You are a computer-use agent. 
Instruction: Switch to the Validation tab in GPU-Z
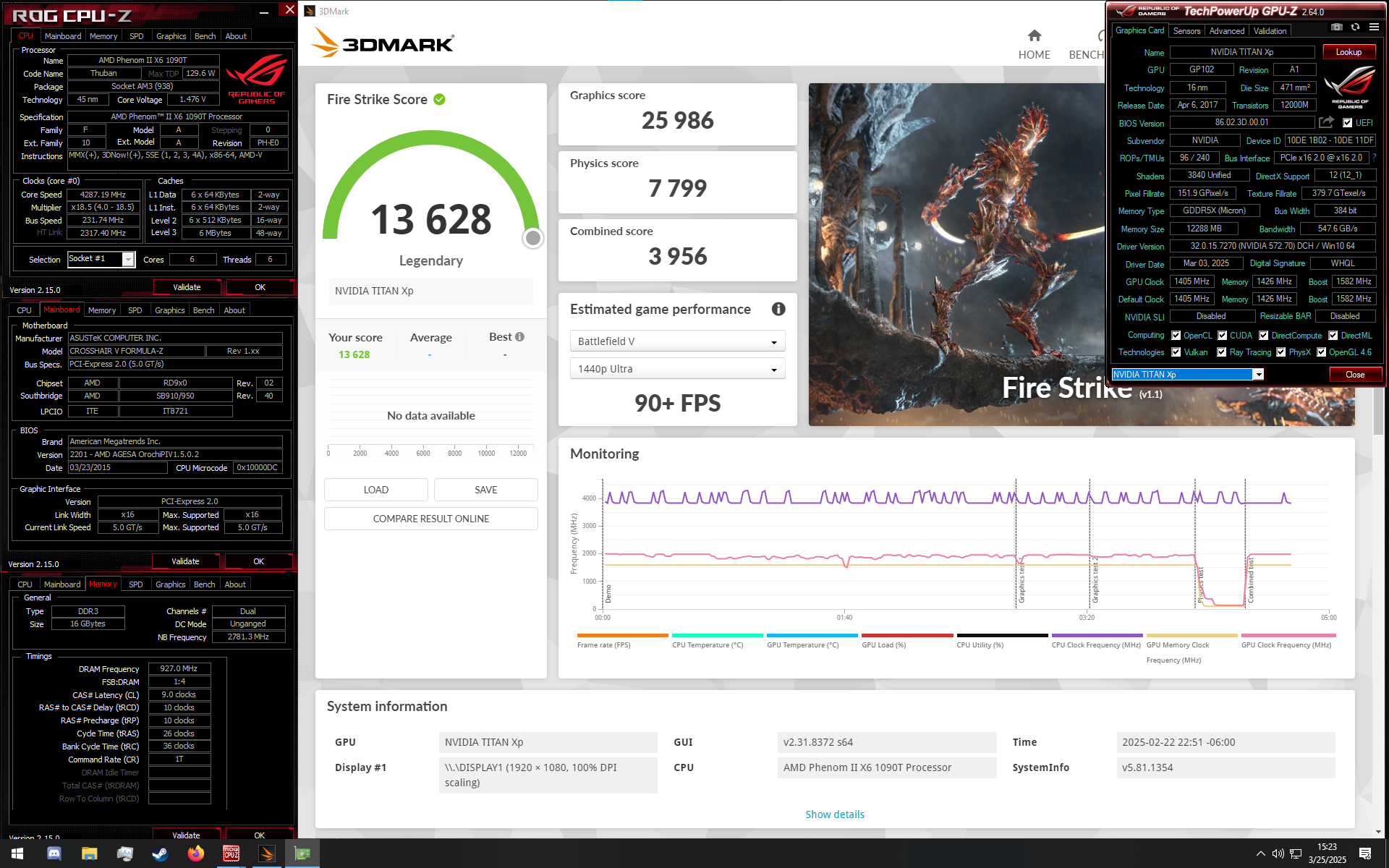click(1270, 31)
